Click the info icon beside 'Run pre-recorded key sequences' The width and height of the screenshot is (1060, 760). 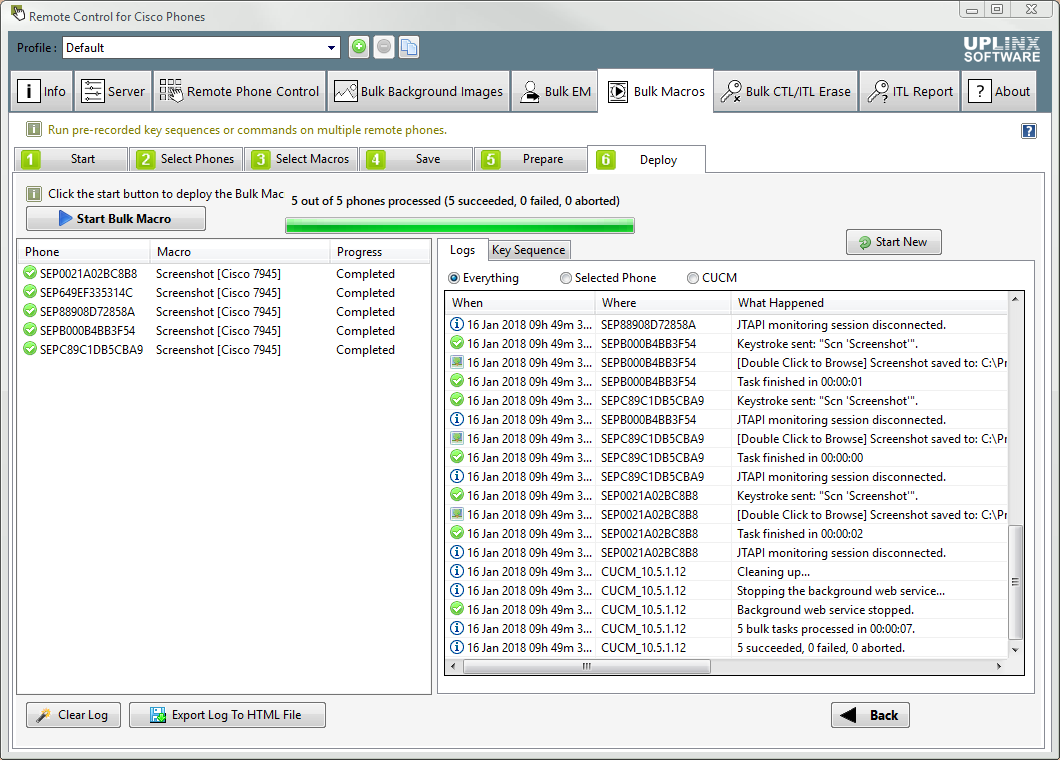pyautogui.click(x=34, y=129)
